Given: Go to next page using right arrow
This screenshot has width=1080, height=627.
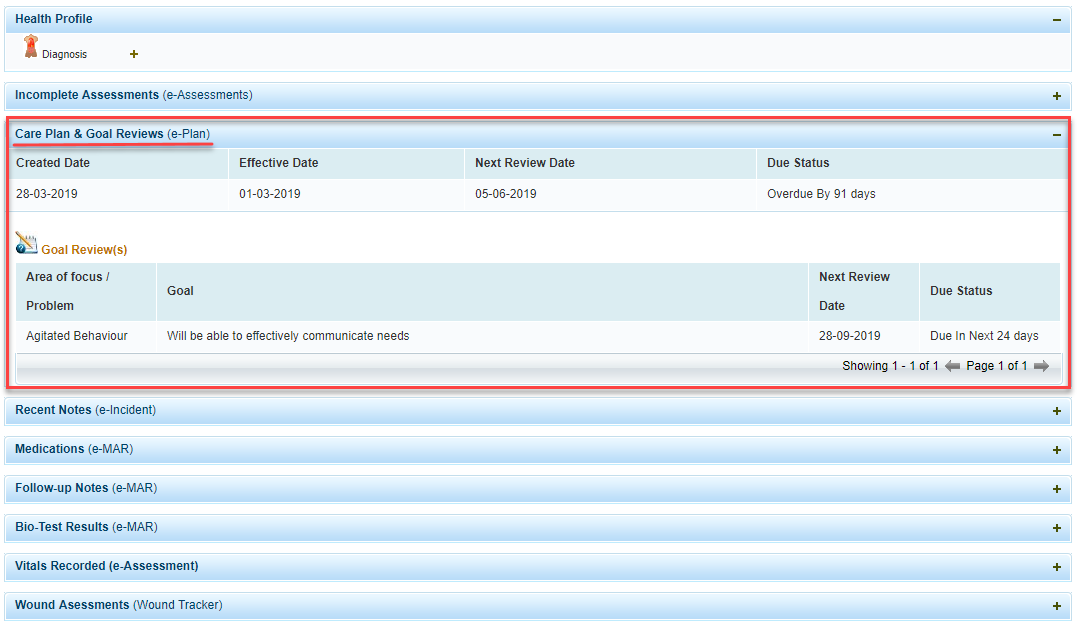Looking at the screenshot, I should [1041, 366].
